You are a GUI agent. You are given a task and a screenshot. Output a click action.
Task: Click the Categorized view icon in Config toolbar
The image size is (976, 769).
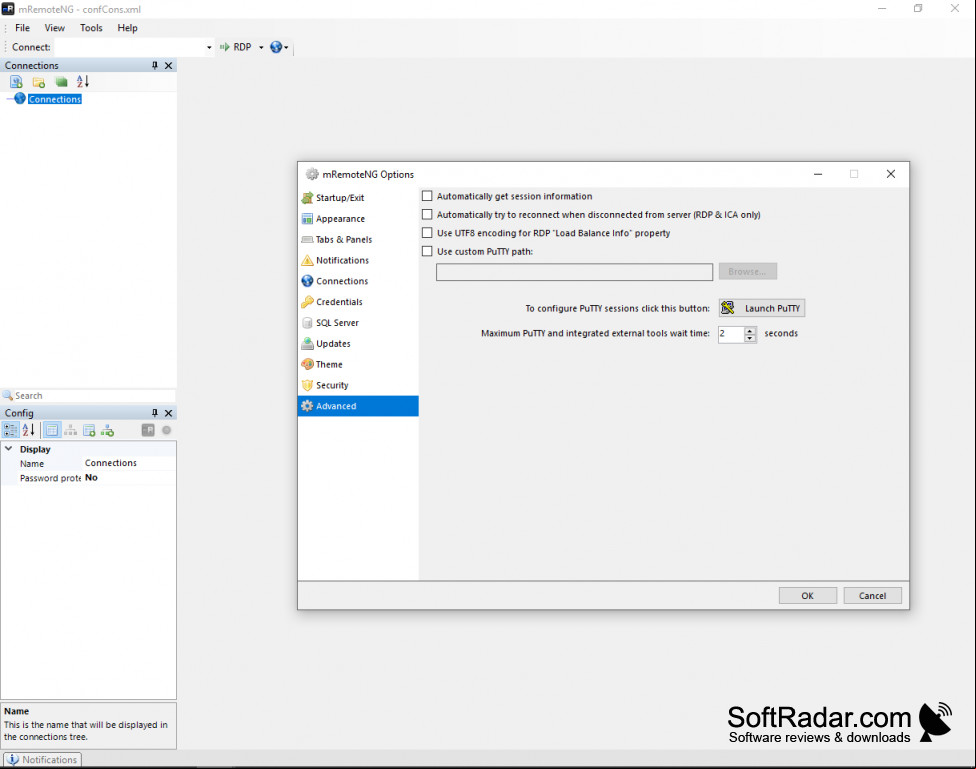[x=11, y=430]
